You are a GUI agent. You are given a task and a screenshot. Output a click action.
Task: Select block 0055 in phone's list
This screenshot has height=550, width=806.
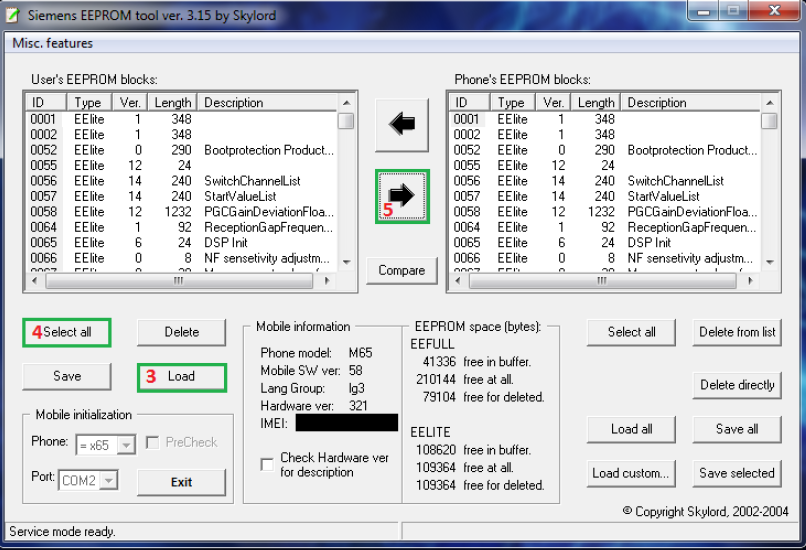[606, 166]
